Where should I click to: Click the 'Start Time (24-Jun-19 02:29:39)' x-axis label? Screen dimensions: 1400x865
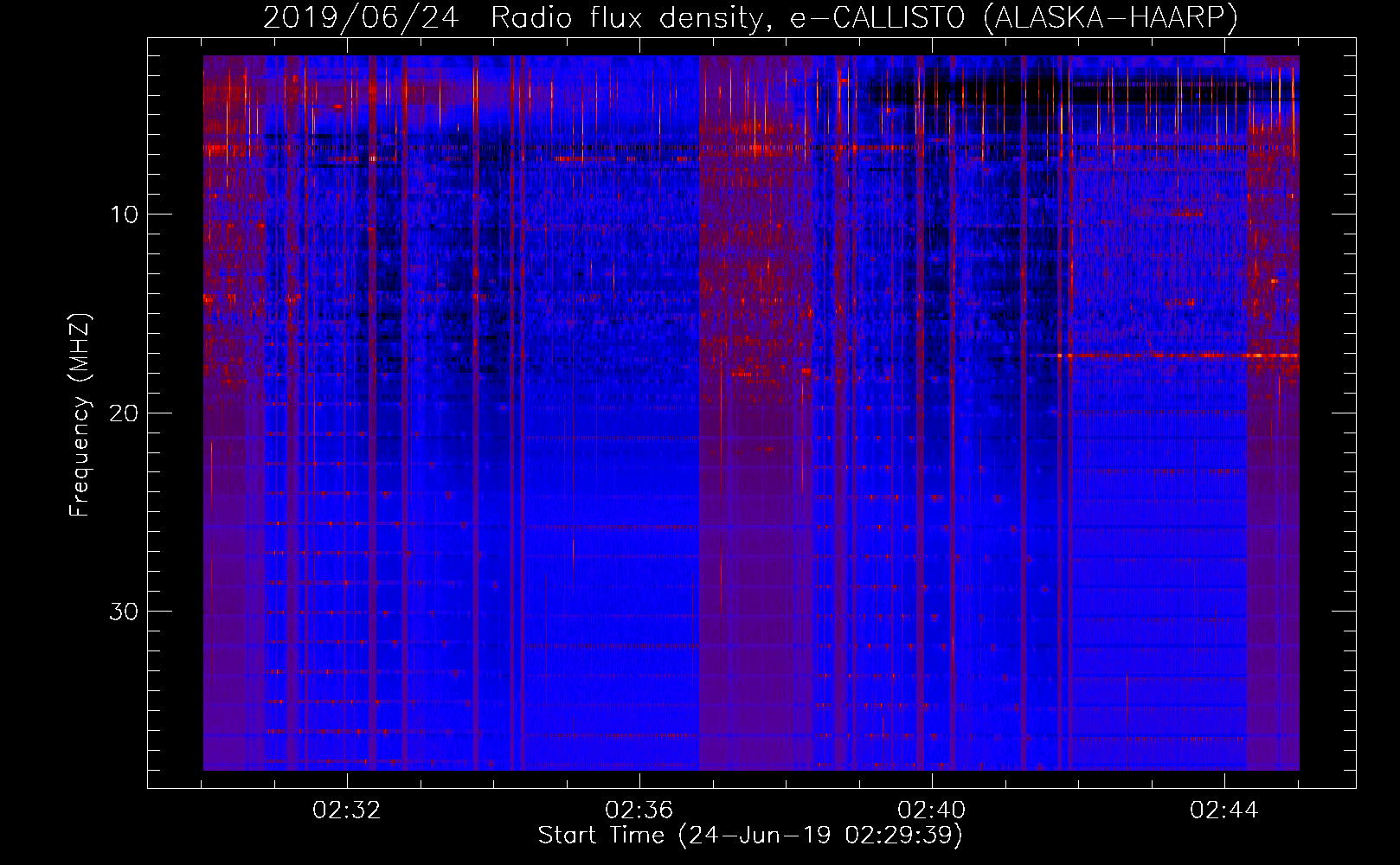coord(750,835)
